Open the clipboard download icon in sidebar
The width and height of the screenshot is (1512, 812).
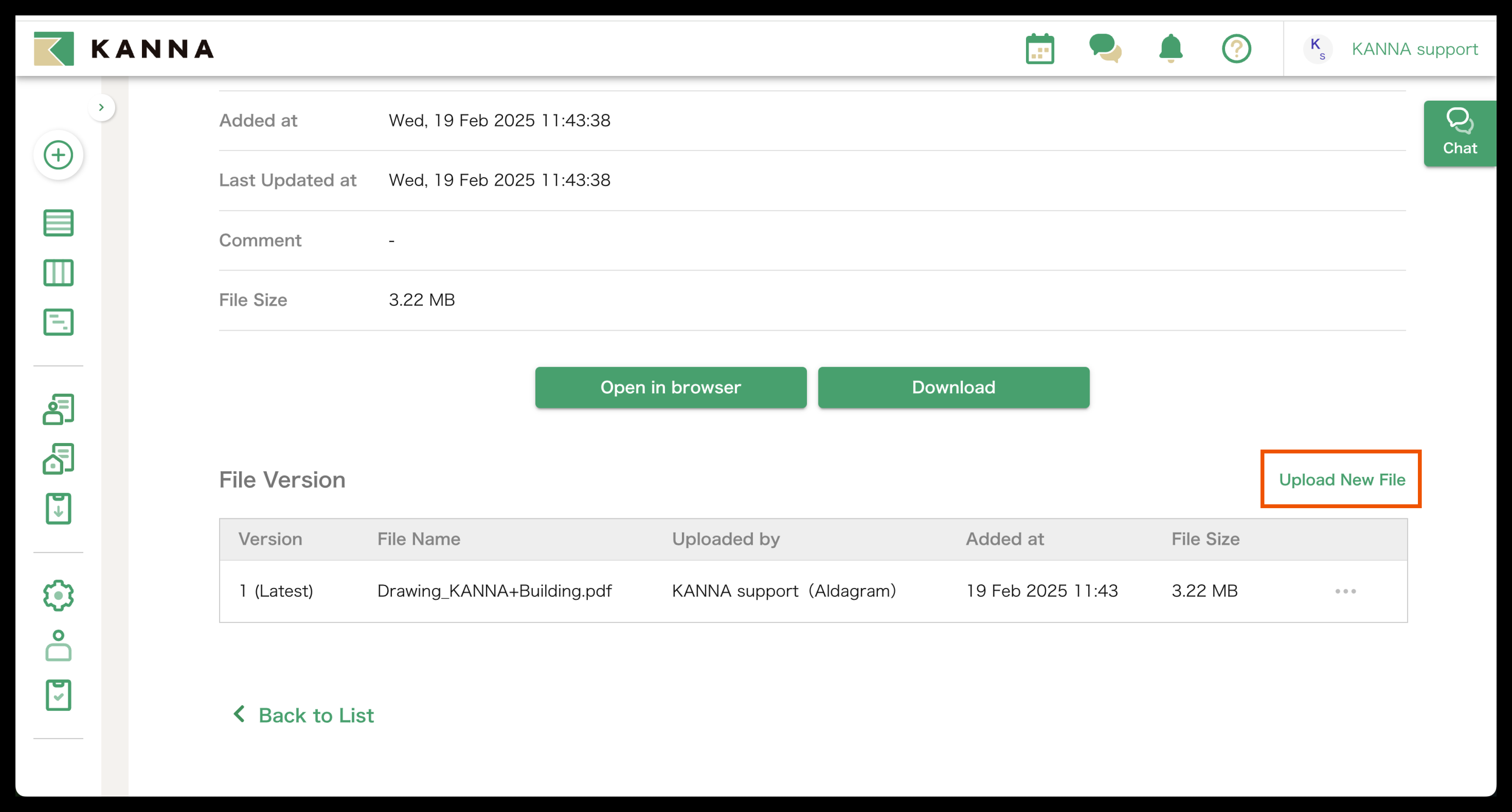coord(58,509)
